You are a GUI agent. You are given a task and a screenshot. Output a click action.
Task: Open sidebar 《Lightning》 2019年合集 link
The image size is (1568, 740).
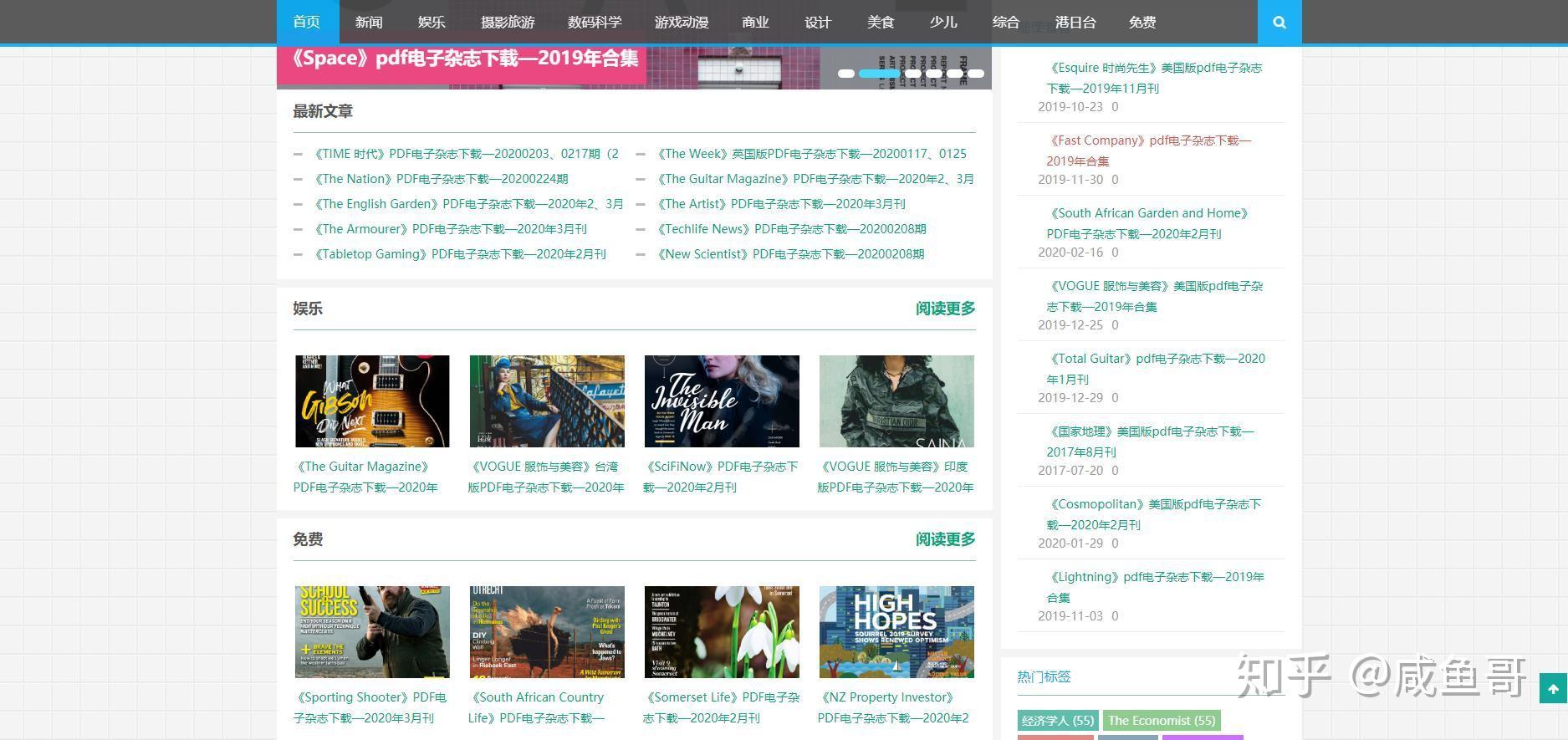(x=1156, y=587)
